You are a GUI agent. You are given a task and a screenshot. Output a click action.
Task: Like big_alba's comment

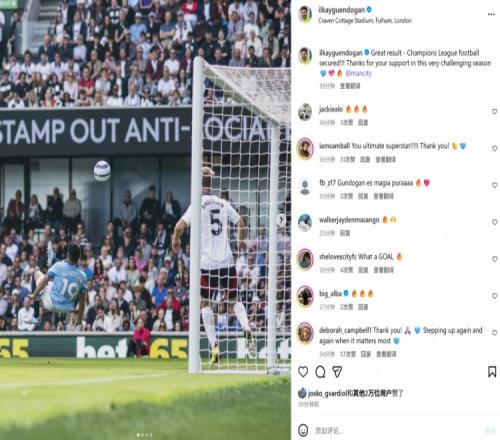pos(495,296)
